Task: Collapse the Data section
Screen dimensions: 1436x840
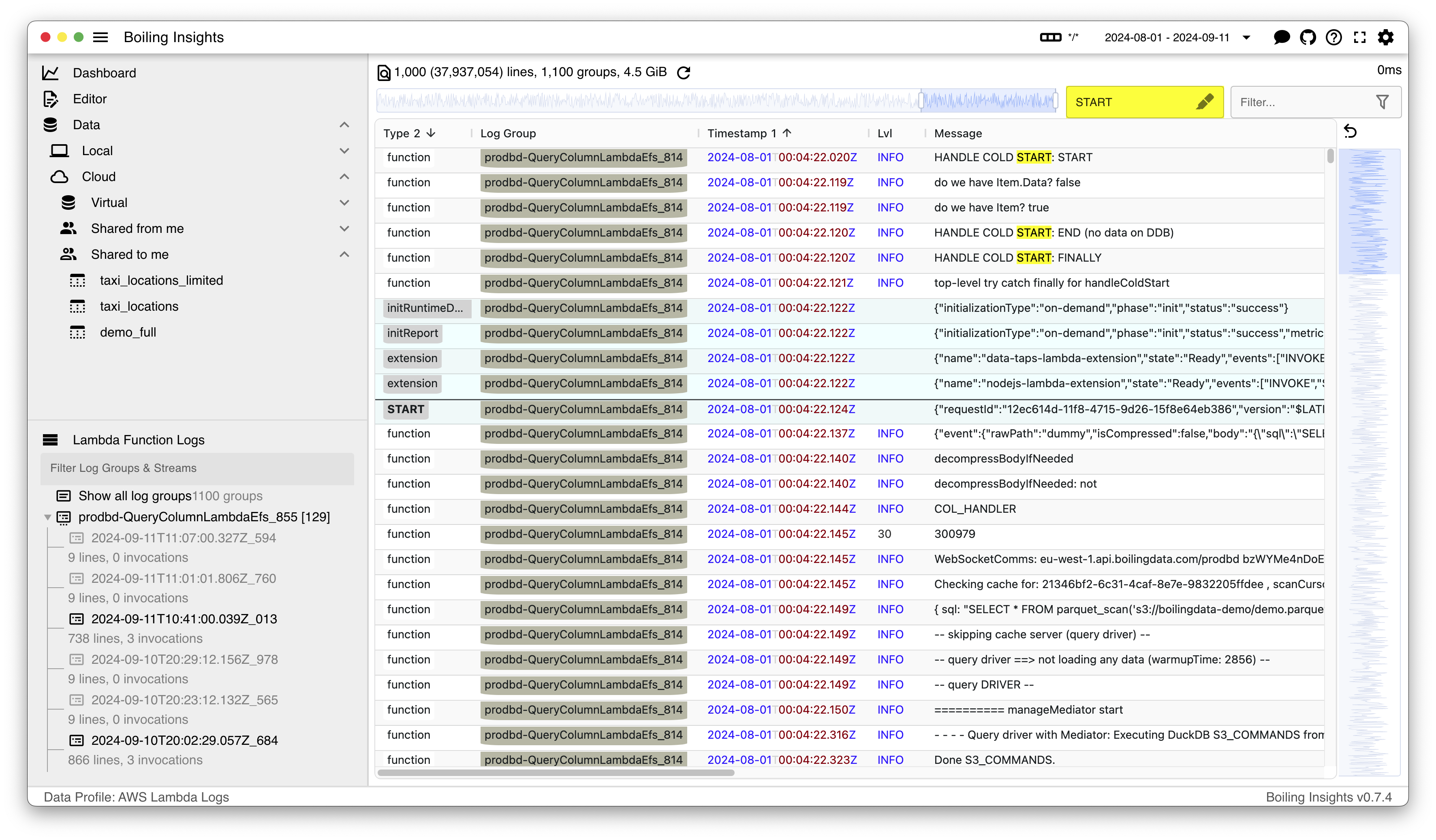Action: (344, 125)
